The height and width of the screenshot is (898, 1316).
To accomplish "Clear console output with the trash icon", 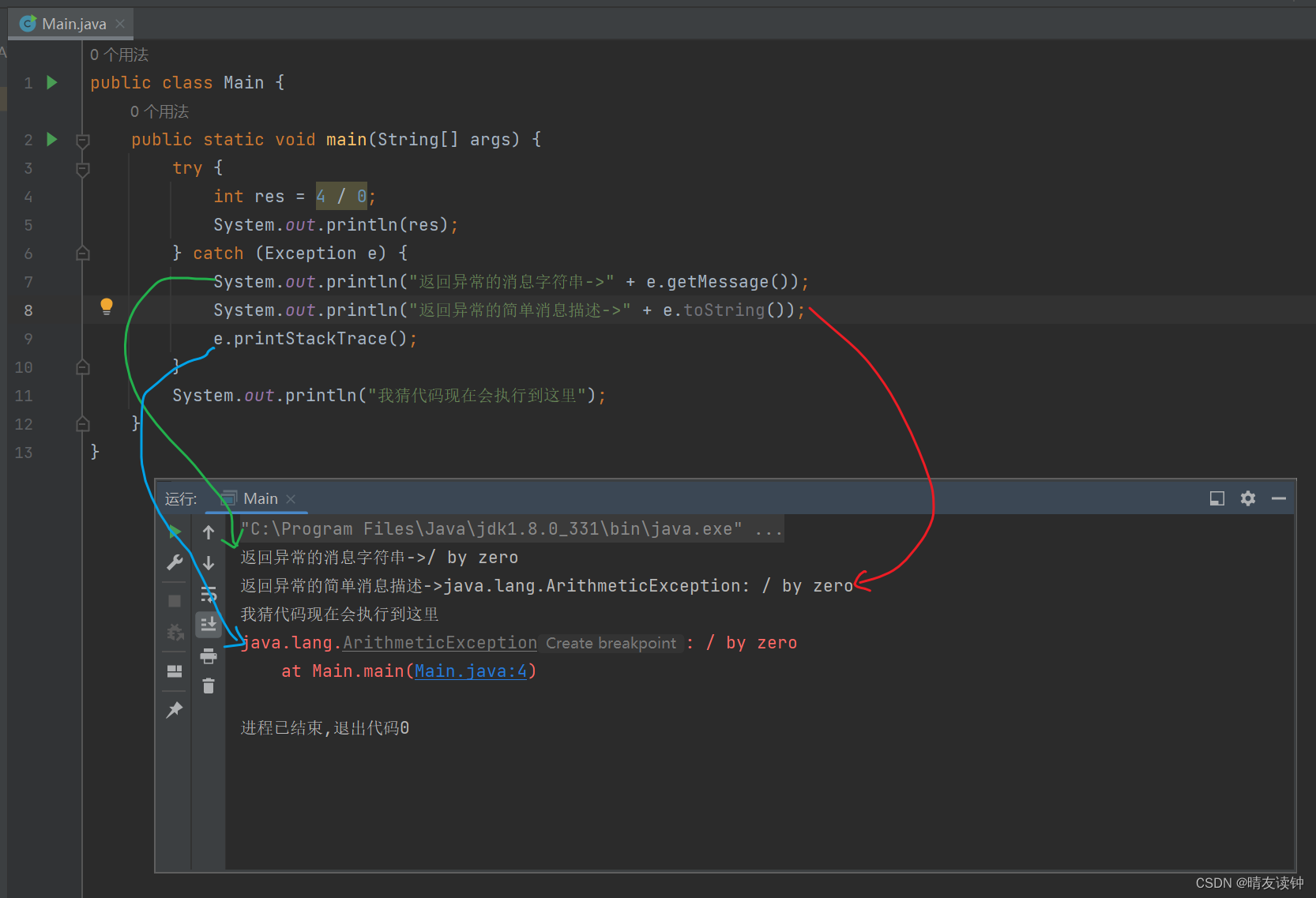I will tap(208, 686).
